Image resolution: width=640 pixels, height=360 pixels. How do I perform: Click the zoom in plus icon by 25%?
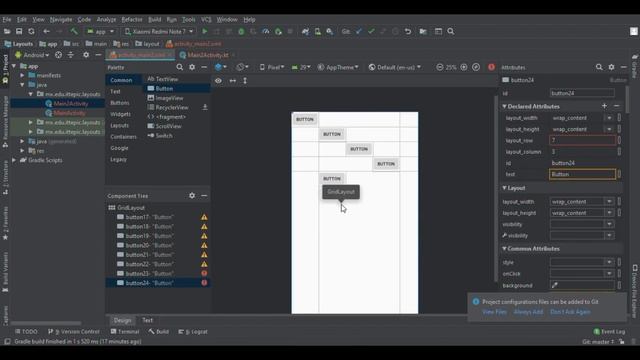coord(464,67)
